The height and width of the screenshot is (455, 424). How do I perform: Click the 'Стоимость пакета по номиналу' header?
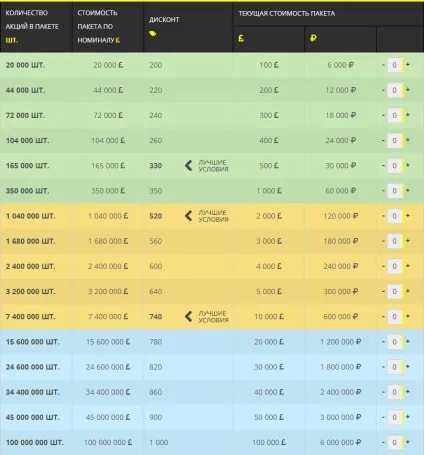coord(99,26)
